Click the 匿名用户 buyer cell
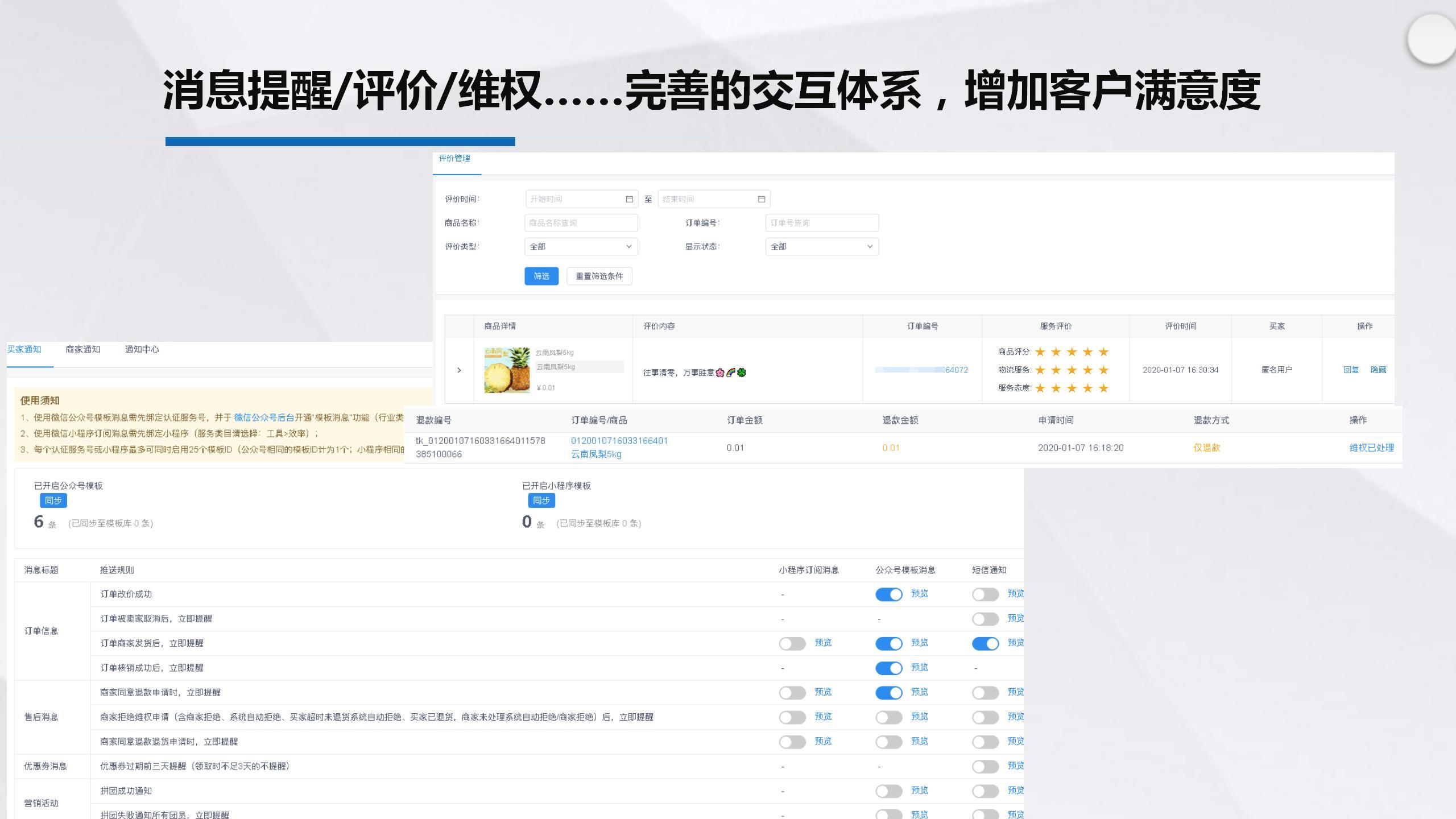Screen dimensions: 1456x819 [x=1277, y=370]
